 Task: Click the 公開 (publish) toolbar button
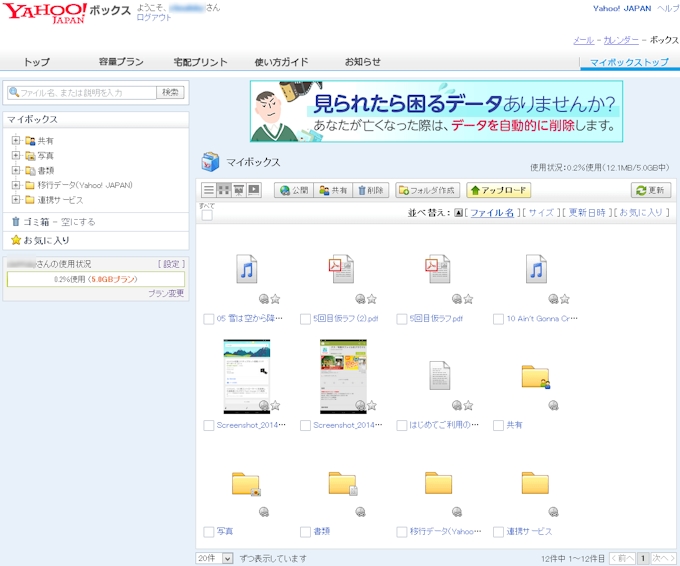294,190
